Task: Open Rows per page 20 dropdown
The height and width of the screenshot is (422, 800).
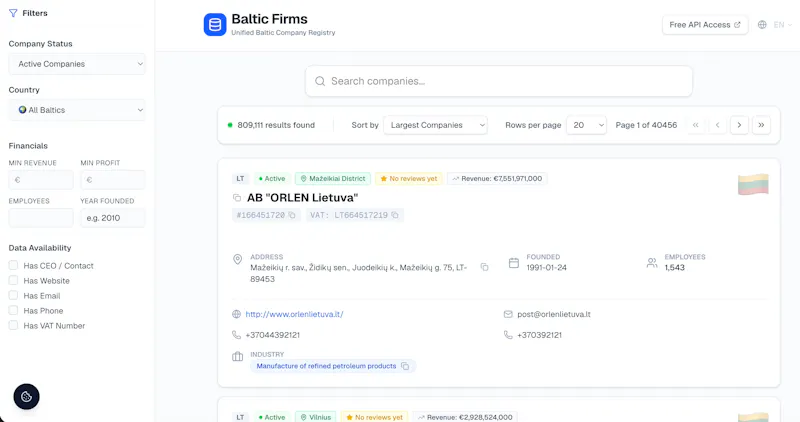Action: [x=586, y=125]
